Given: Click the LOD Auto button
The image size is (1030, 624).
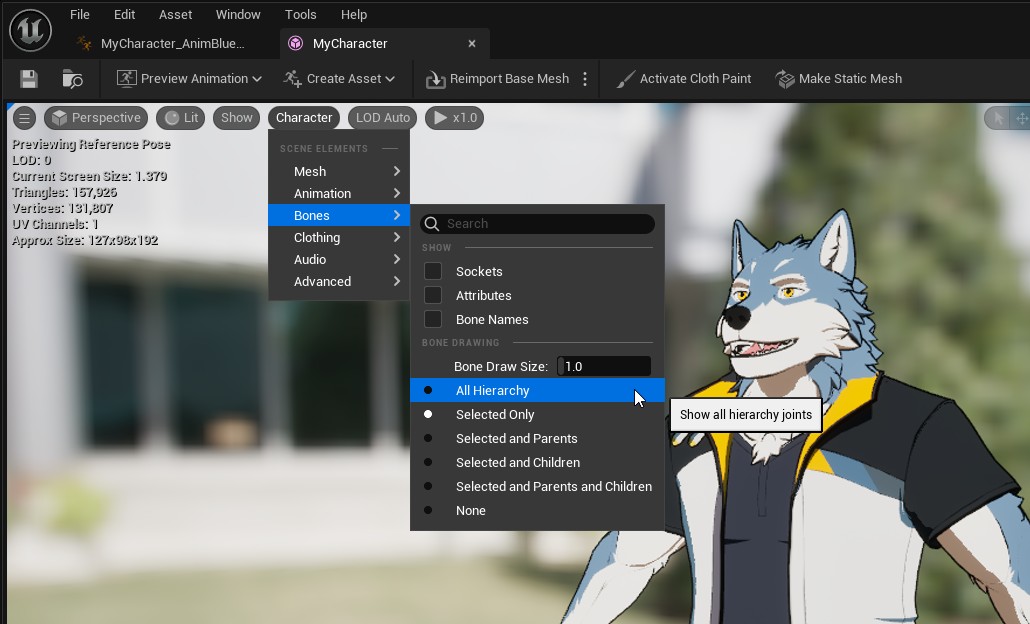Looking at the screenshot, I should (383, 118).
